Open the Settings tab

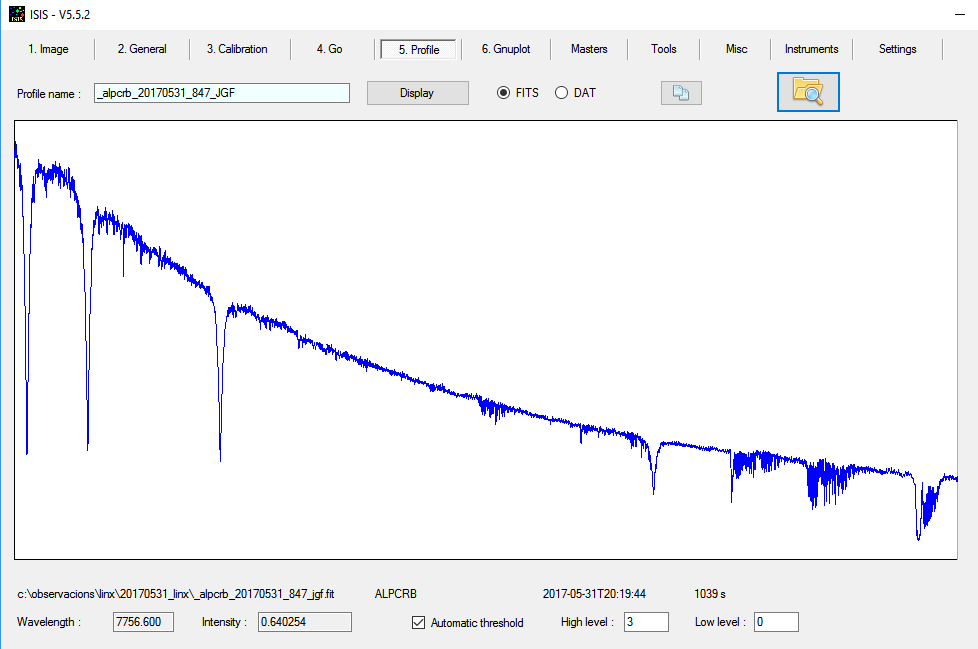(897, 48)
